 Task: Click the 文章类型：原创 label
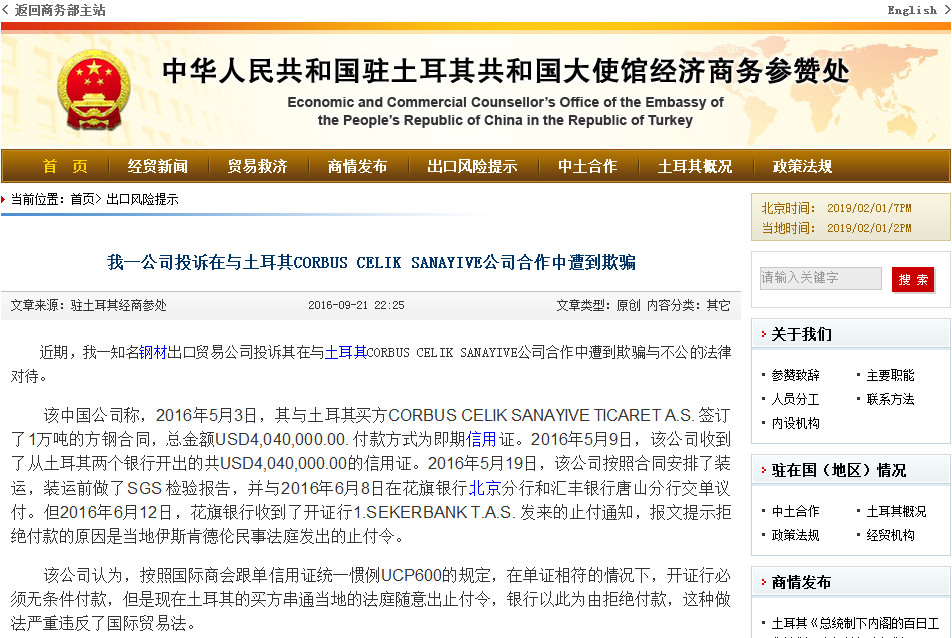pos(599,305)
